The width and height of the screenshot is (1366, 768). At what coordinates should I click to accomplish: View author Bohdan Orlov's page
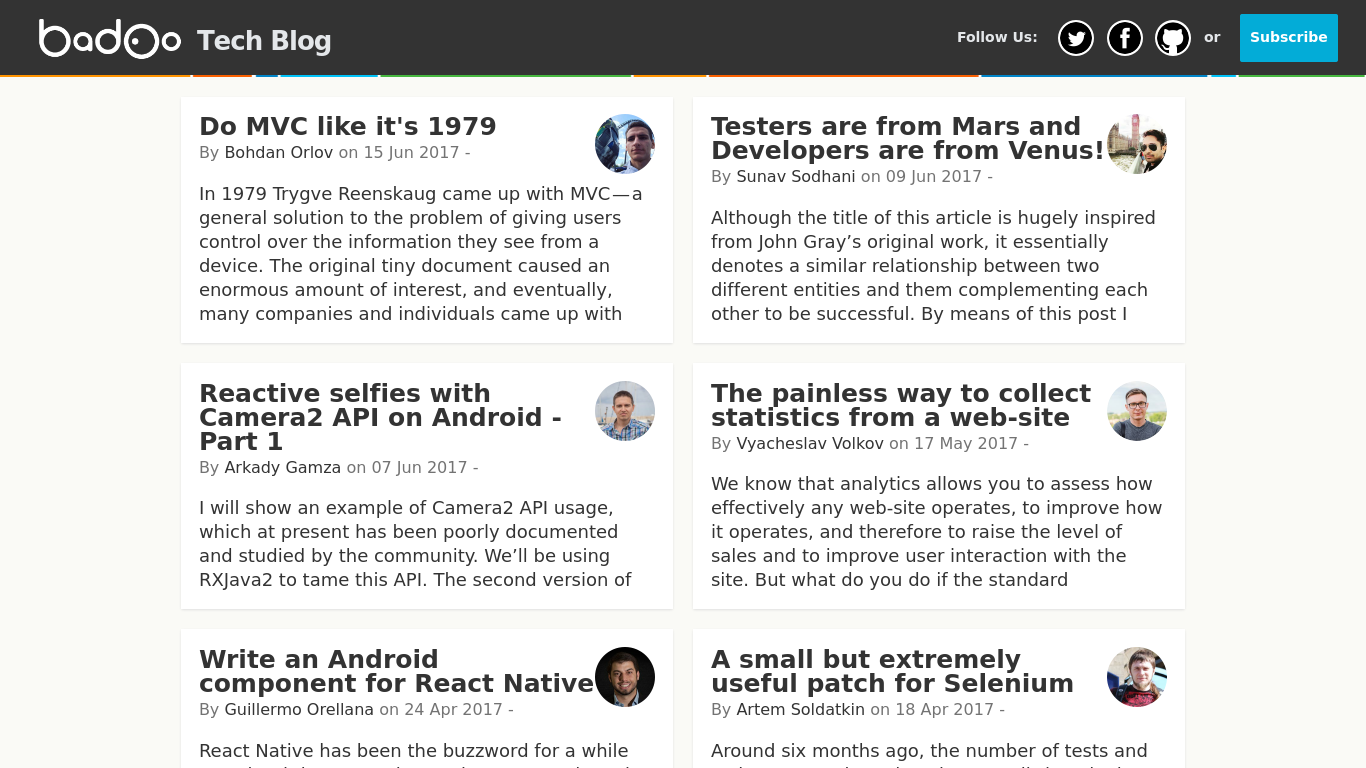[x=279, y=153]
